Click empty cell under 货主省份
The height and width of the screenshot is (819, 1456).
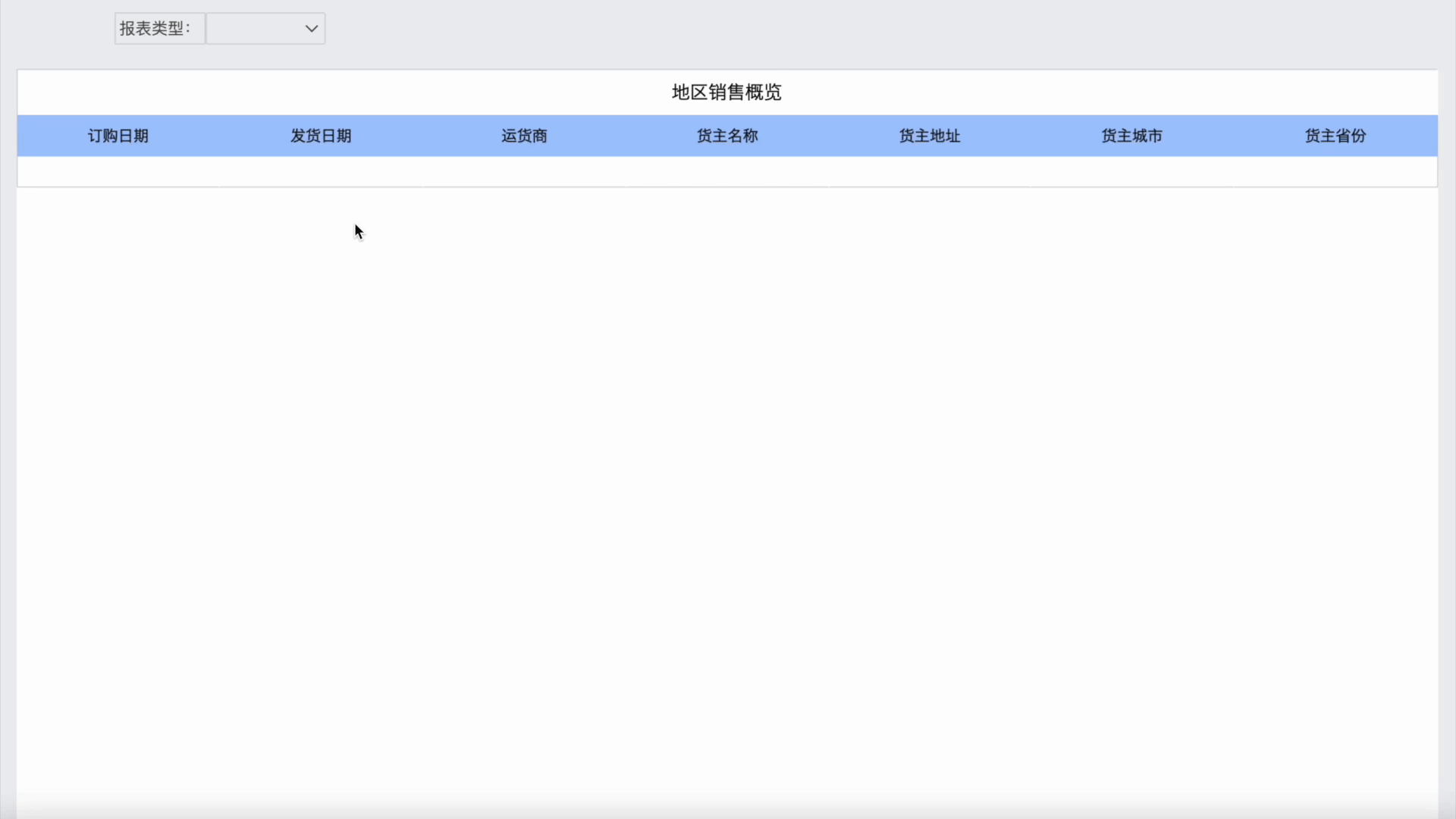coord(1335,171)
